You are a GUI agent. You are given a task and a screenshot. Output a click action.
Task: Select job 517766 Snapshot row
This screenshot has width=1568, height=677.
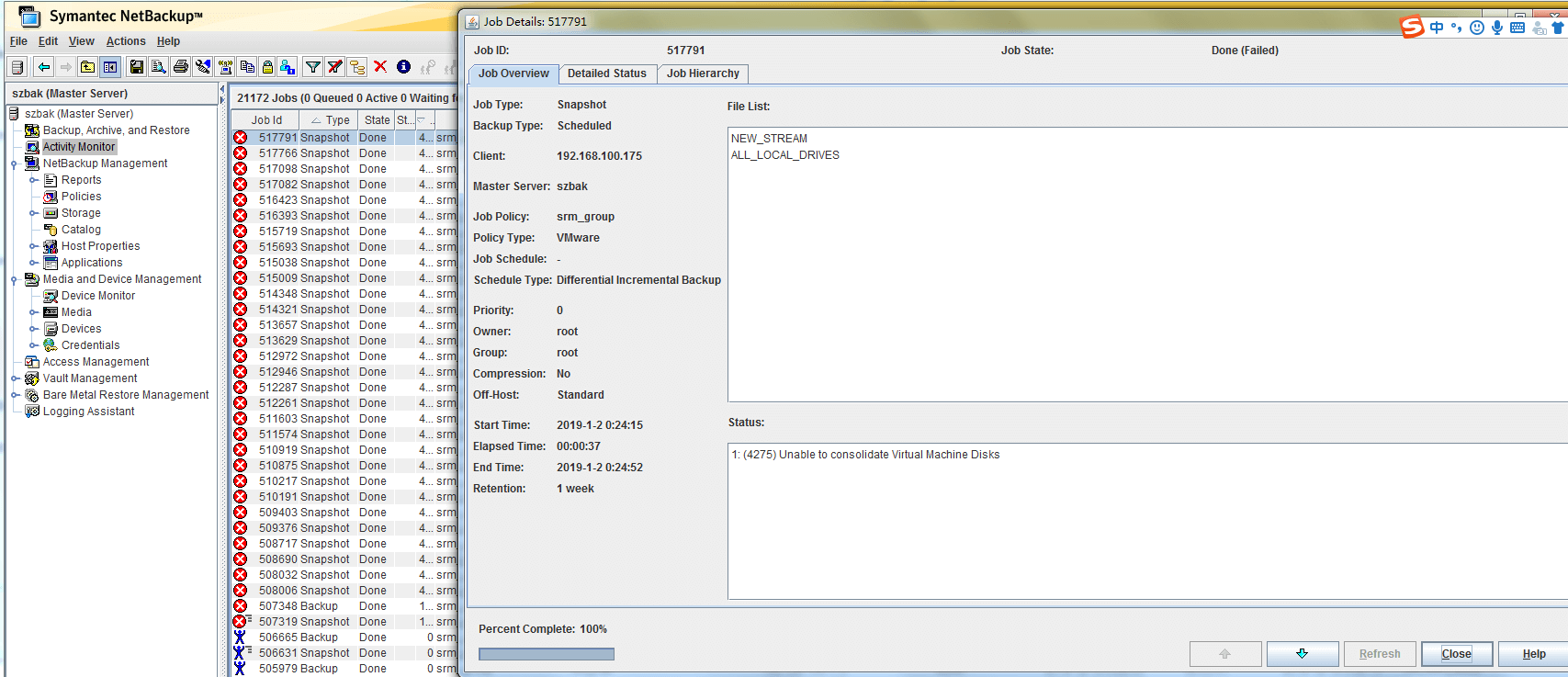click(344, 153)
